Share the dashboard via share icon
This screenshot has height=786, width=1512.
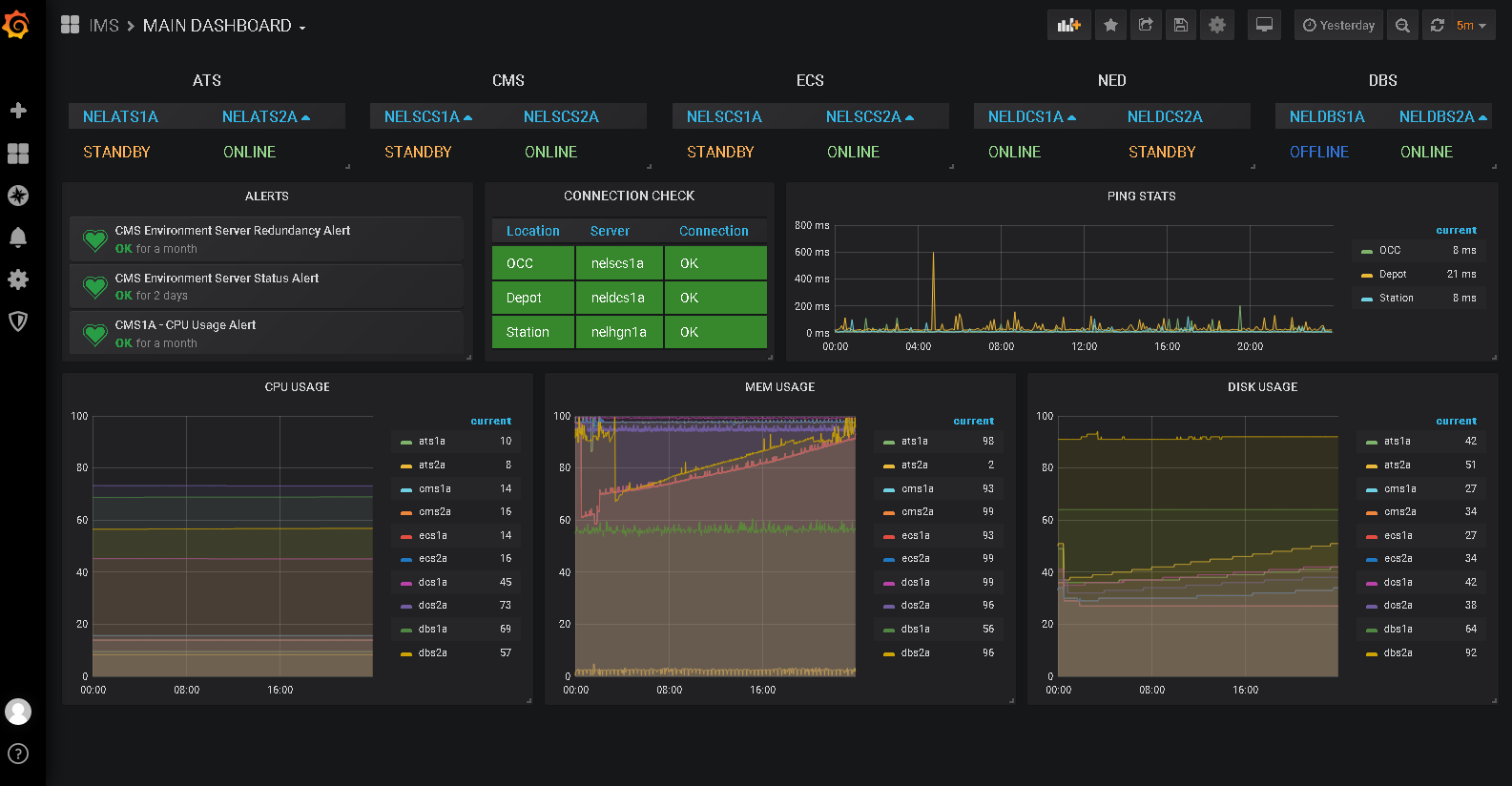tap(1146, 26)
